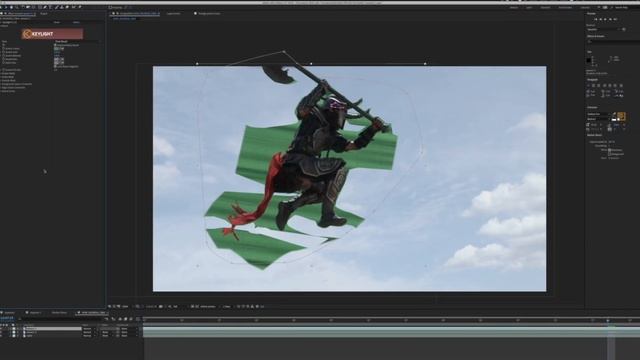640x360 pixels.
Task: Toggle stopwatch for Screen Gain property
Action: [x=4, y=52]
